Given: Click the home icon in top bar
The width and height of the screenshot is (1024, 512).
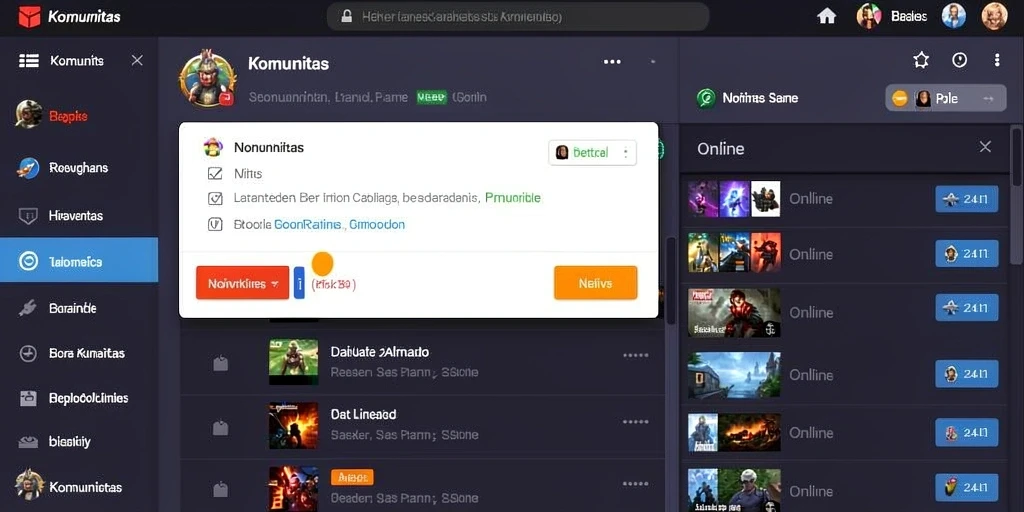Looking at the screenshot, I should click(x=827, y=16).
